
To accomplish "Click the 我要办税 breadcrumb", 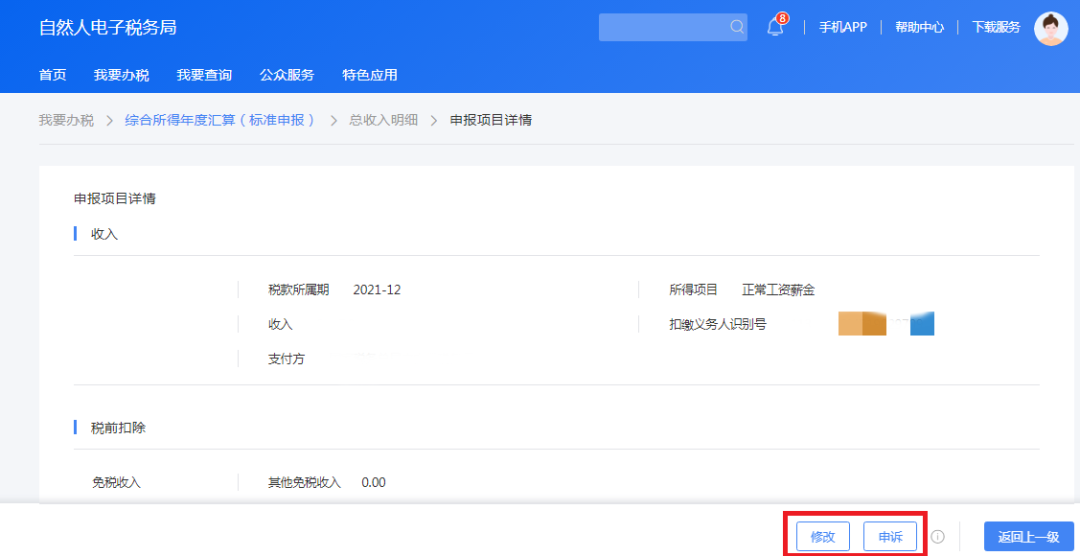I will click(x=66, y=121).
